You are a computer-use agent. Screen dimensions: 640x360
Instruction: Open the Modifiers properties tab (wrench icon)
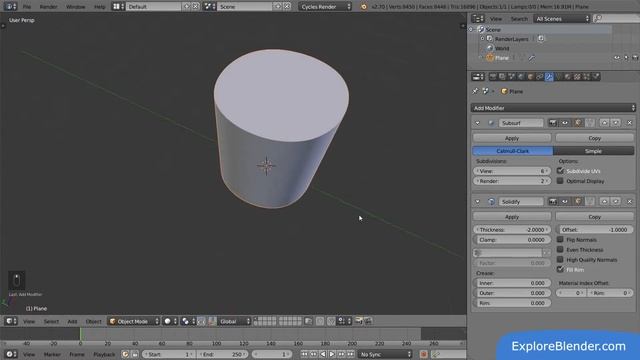click(x=549, y=77)
